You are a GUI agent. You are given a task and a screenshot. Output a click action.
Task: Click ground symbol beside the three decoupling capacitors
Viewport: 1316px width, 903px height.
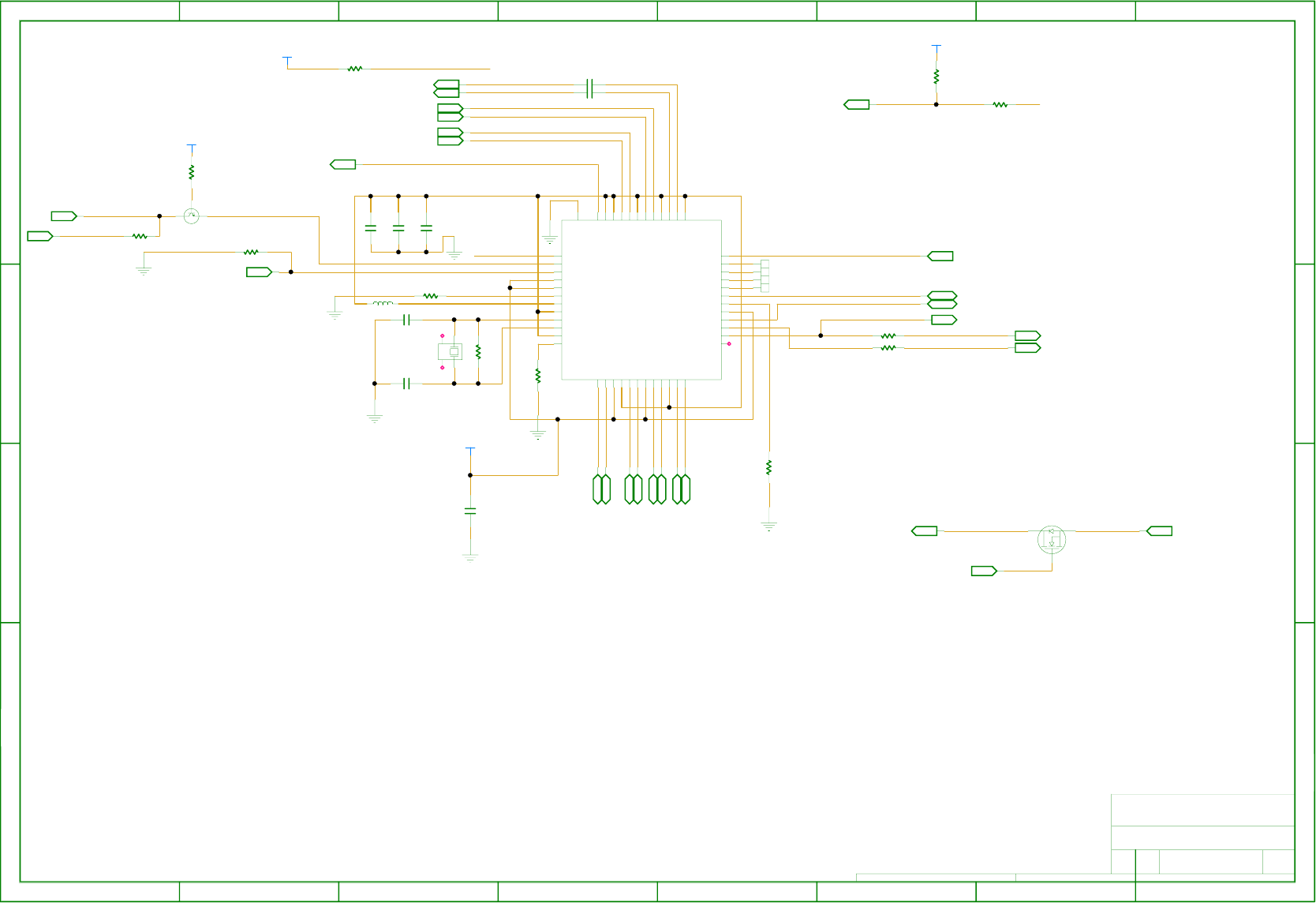point(454,254)
